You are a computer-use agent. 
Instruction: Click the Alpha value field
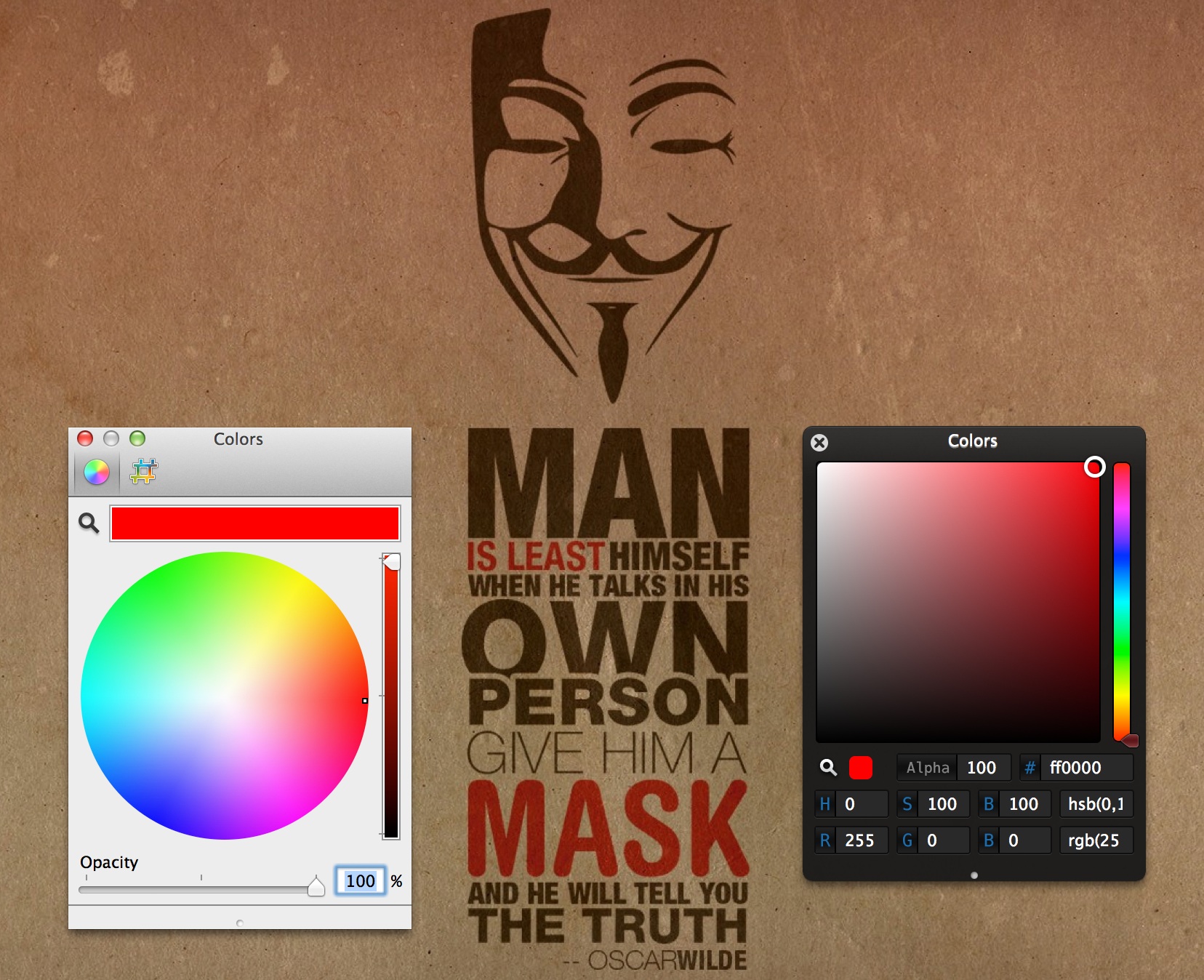(984, 768)
